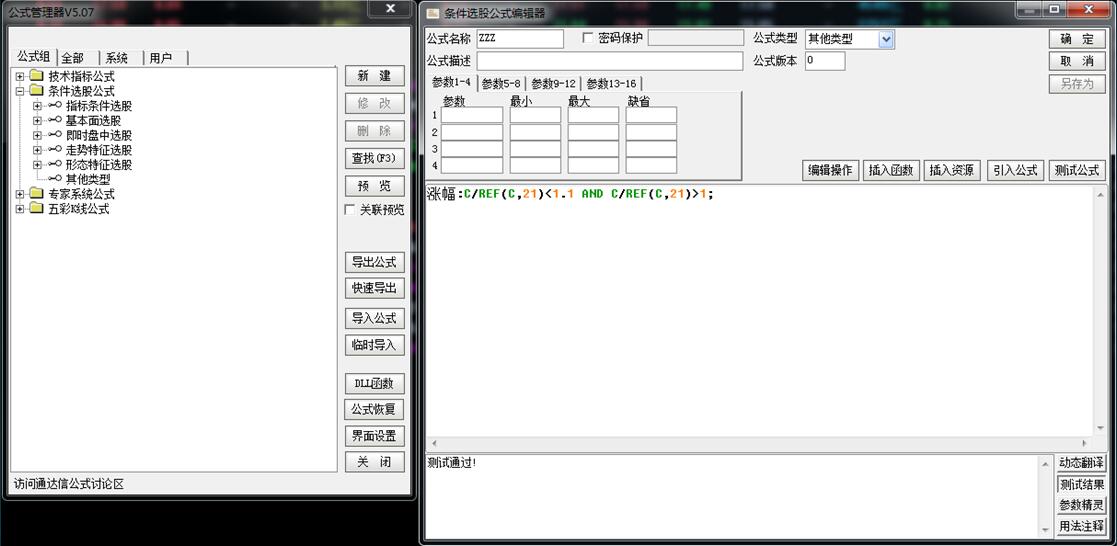The height and width of the screenshot is (546, 1117).
Task: Expand the 走势特征选股 node
Action: (x=37, y=150)
